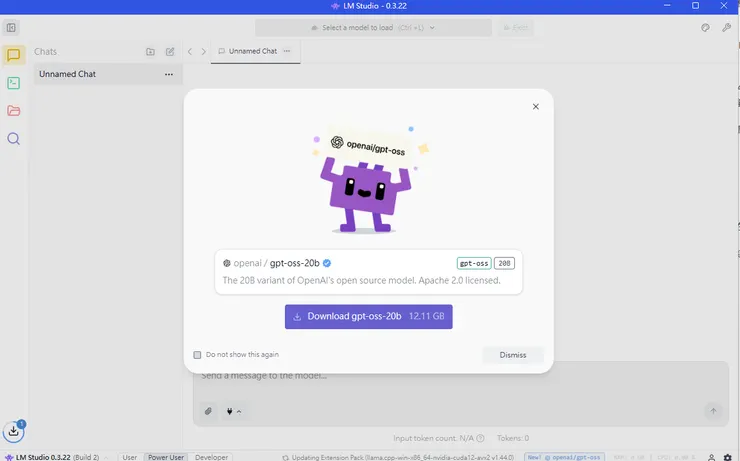
Task: Click the Eject button
Action: 516,28
